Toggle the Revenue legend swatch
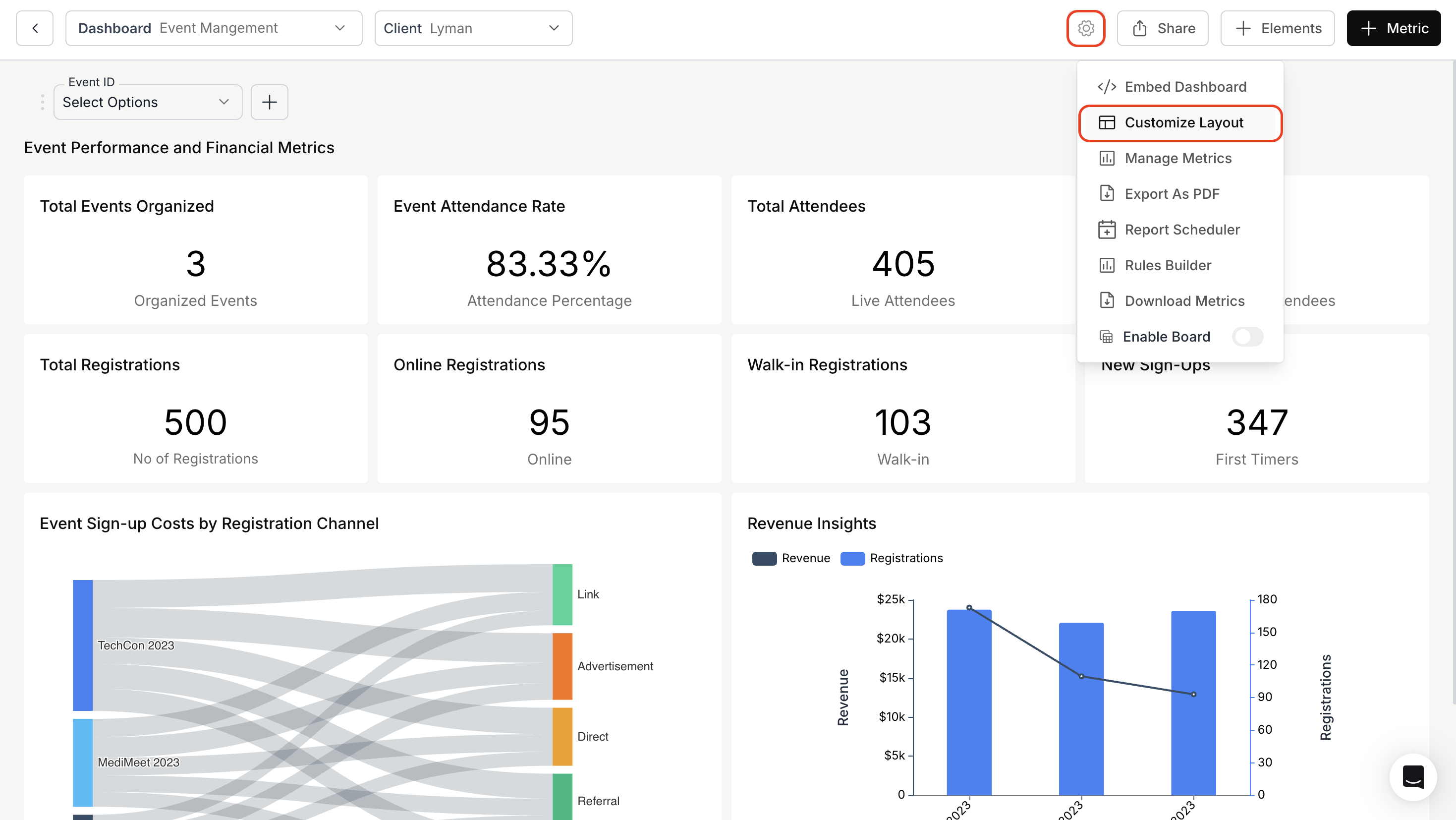Screen dimensions: 1456x820 [764, 558]
